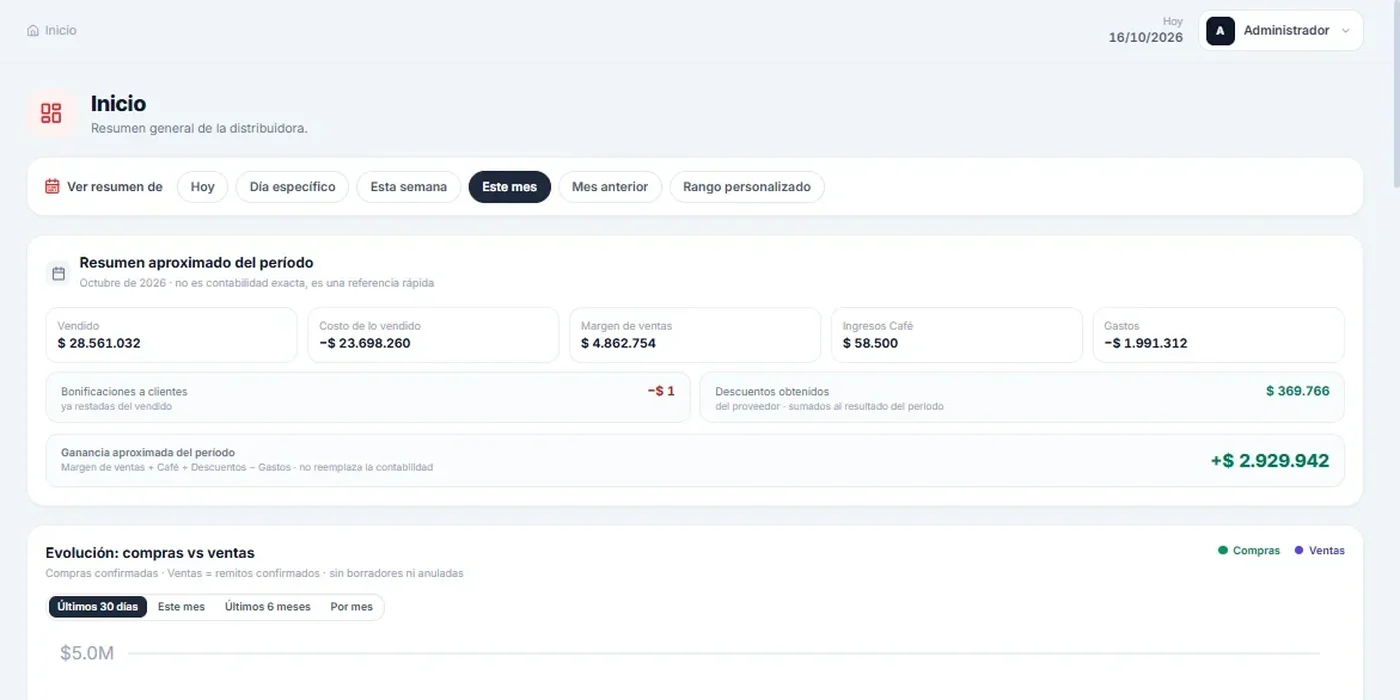1400x700 pixels.
Task: Select the Por mes chart tab
Action: (x=352, y=607)
